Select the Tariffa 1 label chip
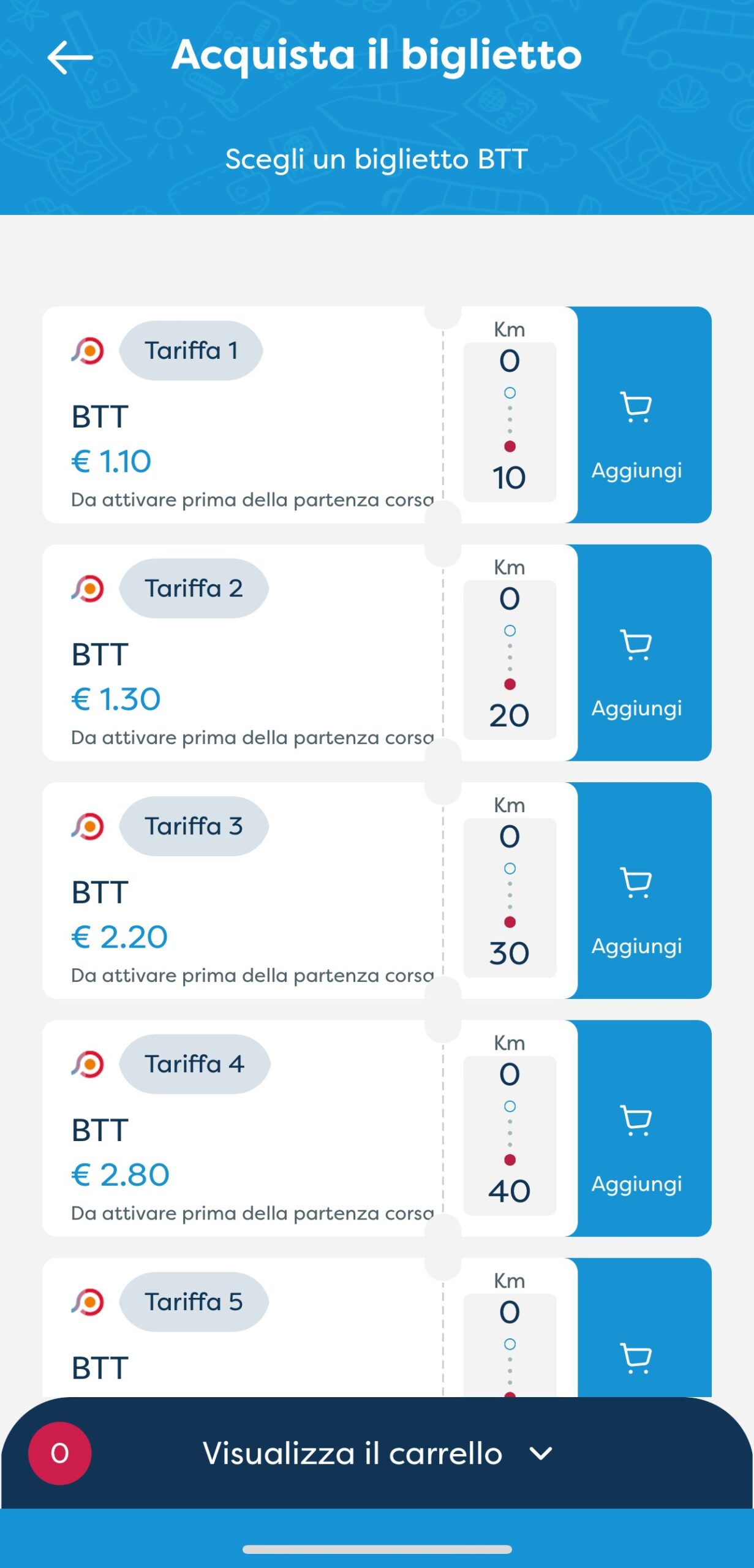The height and width of the screenshot is (1568, 754). pyautogui.click(x=190, y=351)
